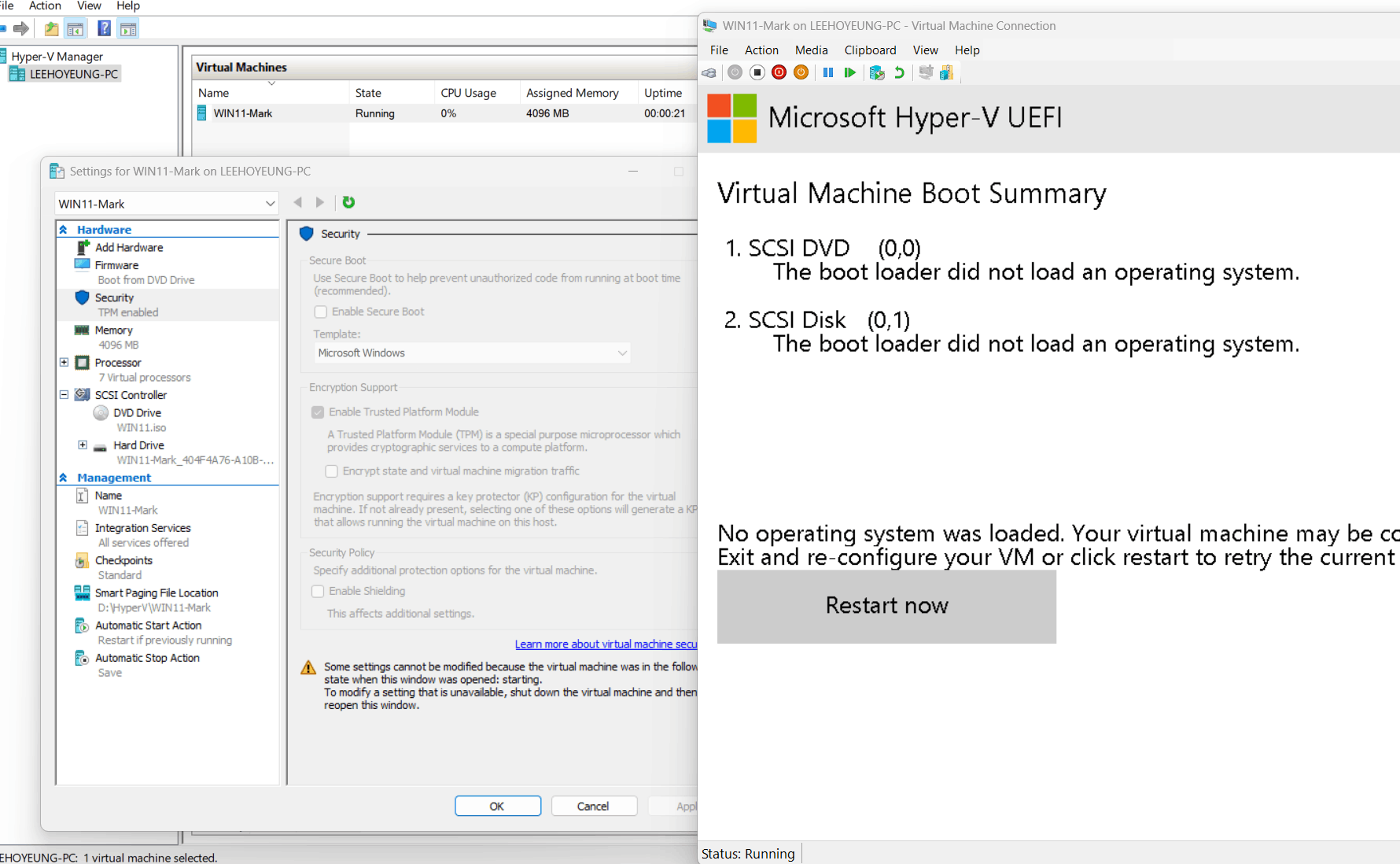Viewport: 1400px width, 864px height.
Task: Click the gray Start power icon in VM toolbar
Action: [x=735, y=72]
